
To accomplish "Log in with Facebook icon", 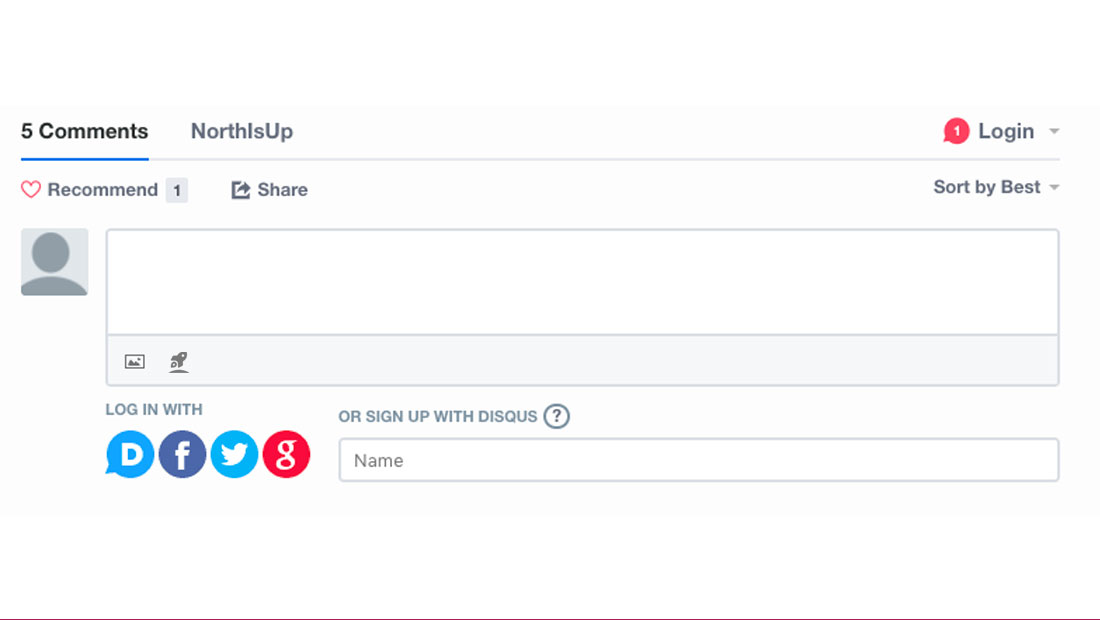I will pos(182,454).
